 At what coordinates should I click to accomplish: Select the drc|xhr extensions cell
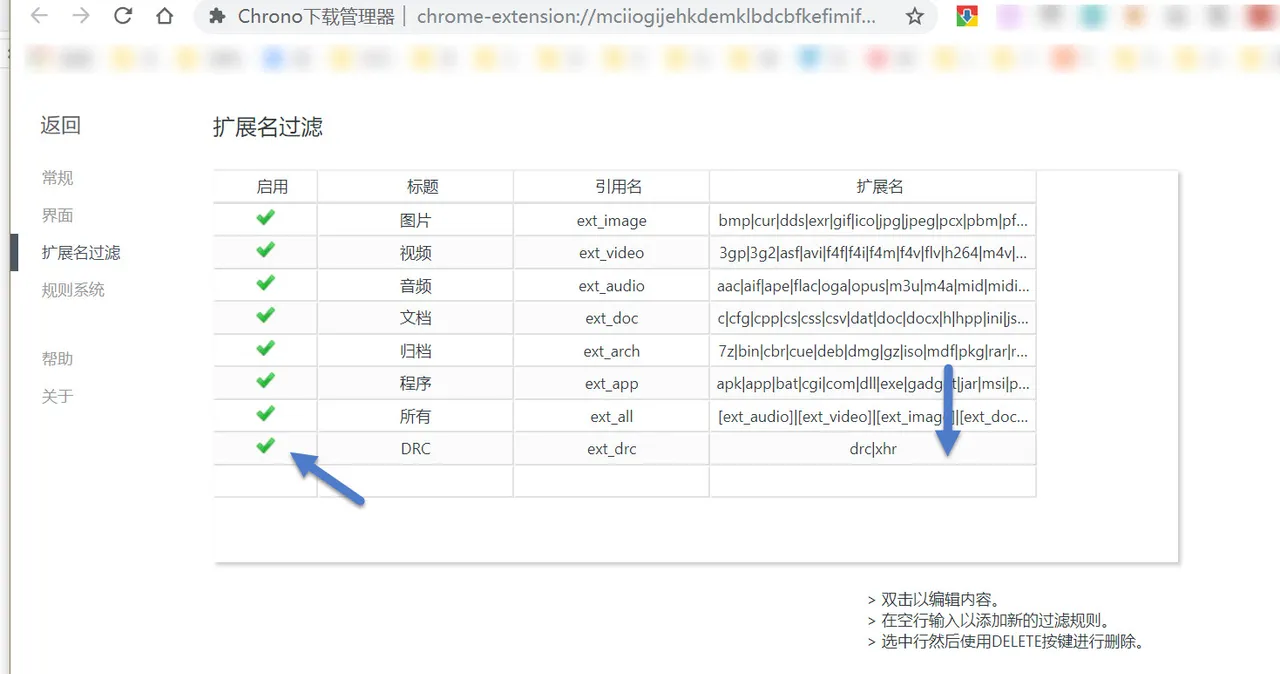(x=873, y=449)
